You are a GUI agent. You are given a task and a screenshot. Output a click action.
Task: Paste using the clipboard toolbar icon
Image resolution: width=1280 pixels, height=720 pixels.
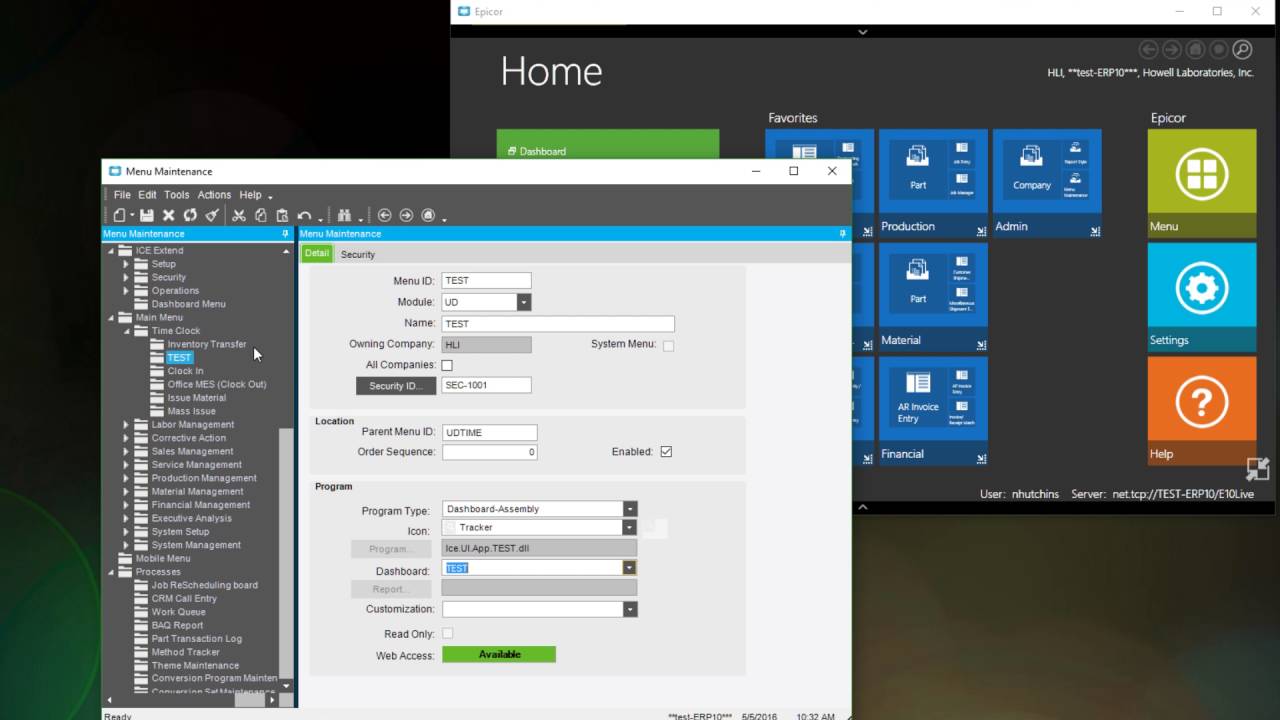[x=282, y=215]
